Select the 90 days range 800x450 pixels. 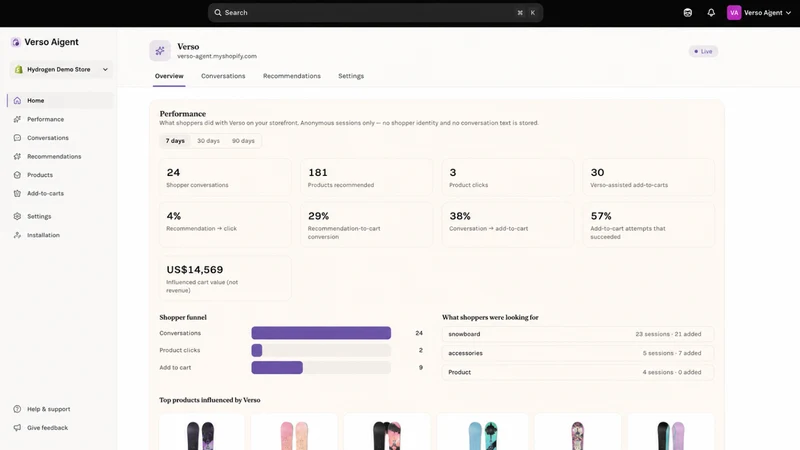(x=243, y=141)
